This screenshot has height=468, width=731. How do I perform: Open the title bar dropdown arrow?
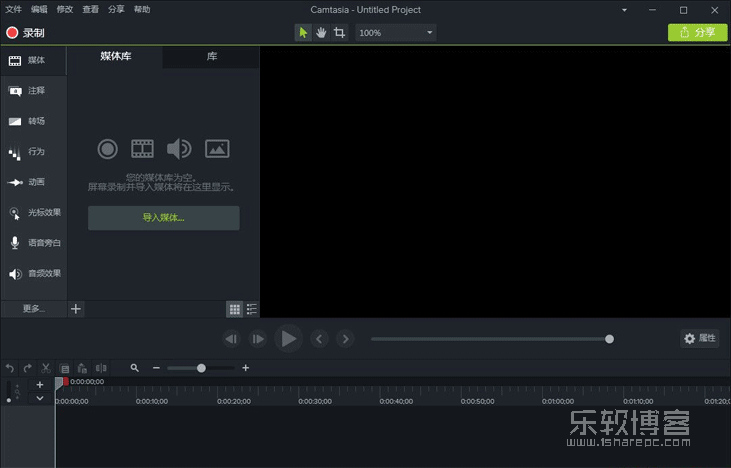click(624, 10)
